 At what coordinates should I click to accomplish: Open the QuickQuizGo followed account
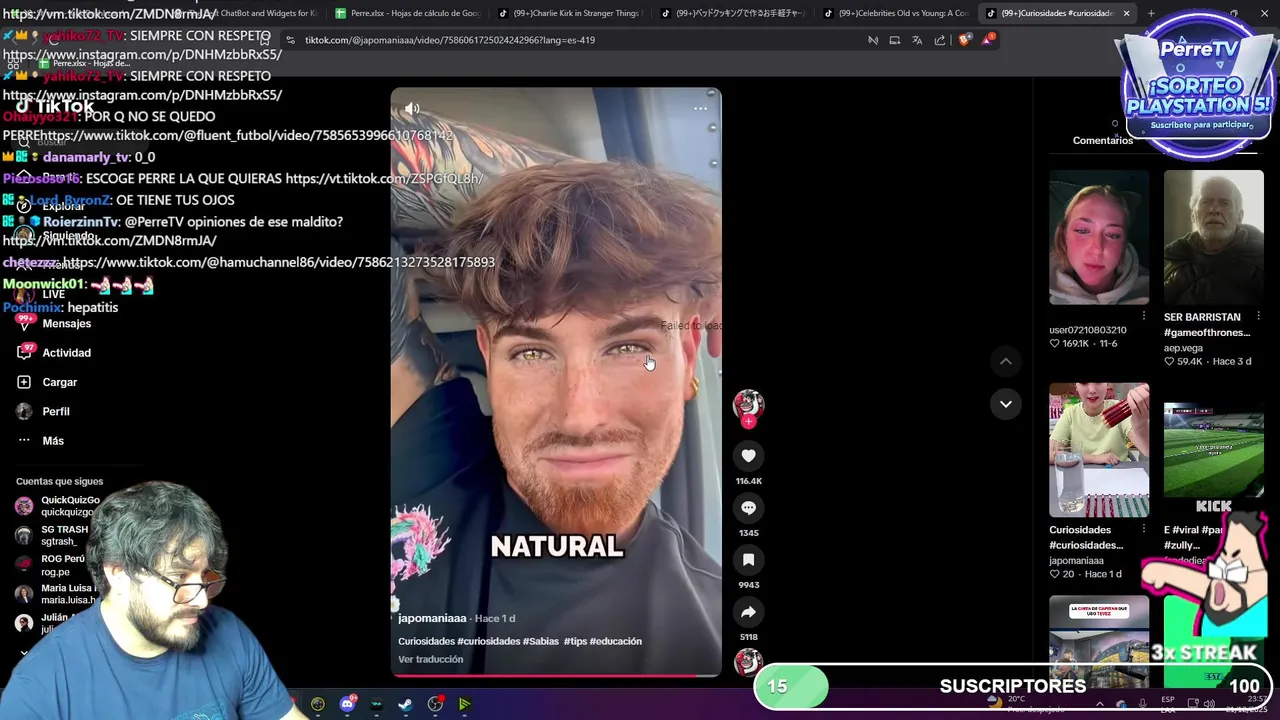[58, 506]
